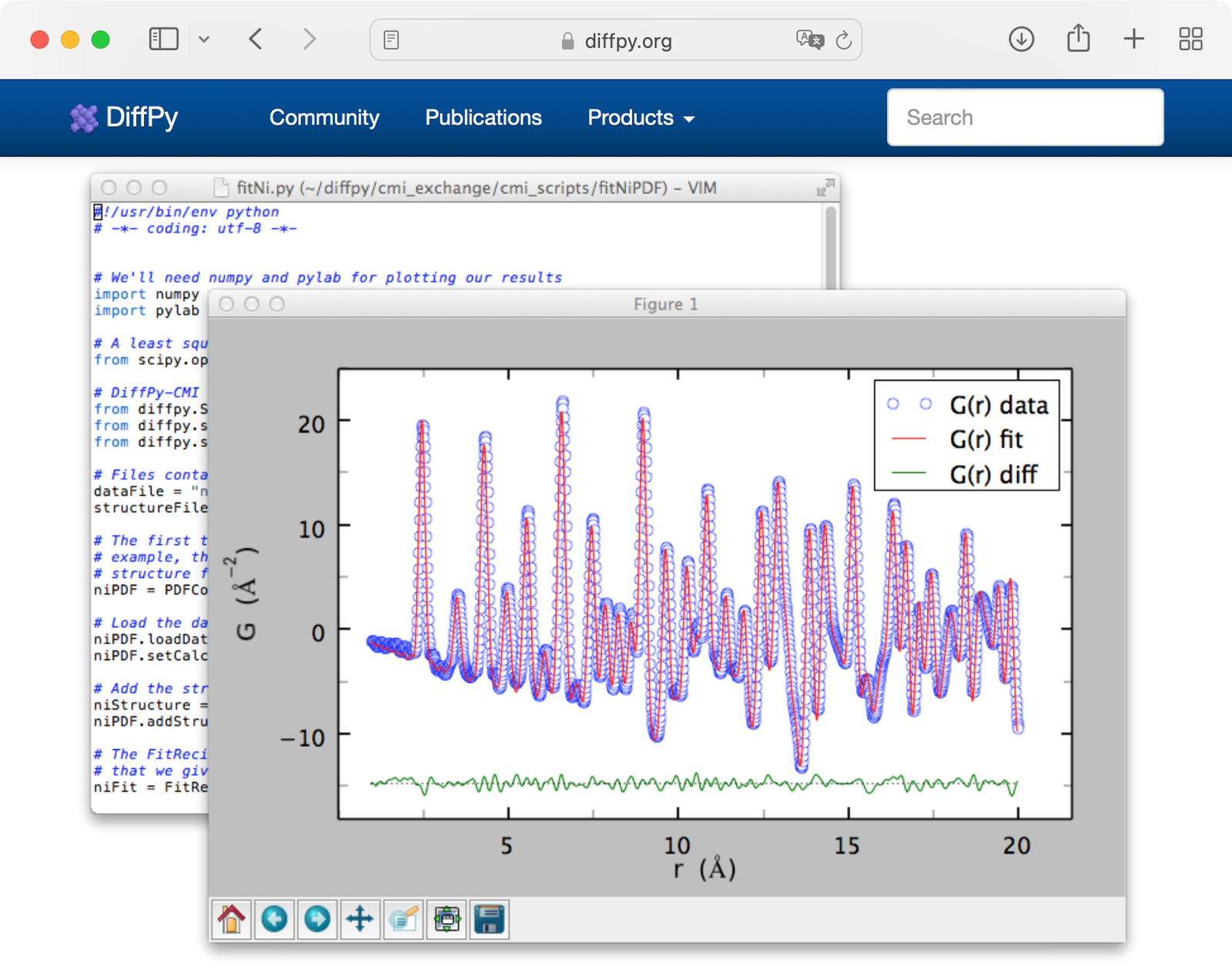The height and width of the screenshot is (973, 1232).
Task: Save the figure with the floppy icon
Action: tap(490, 919)
